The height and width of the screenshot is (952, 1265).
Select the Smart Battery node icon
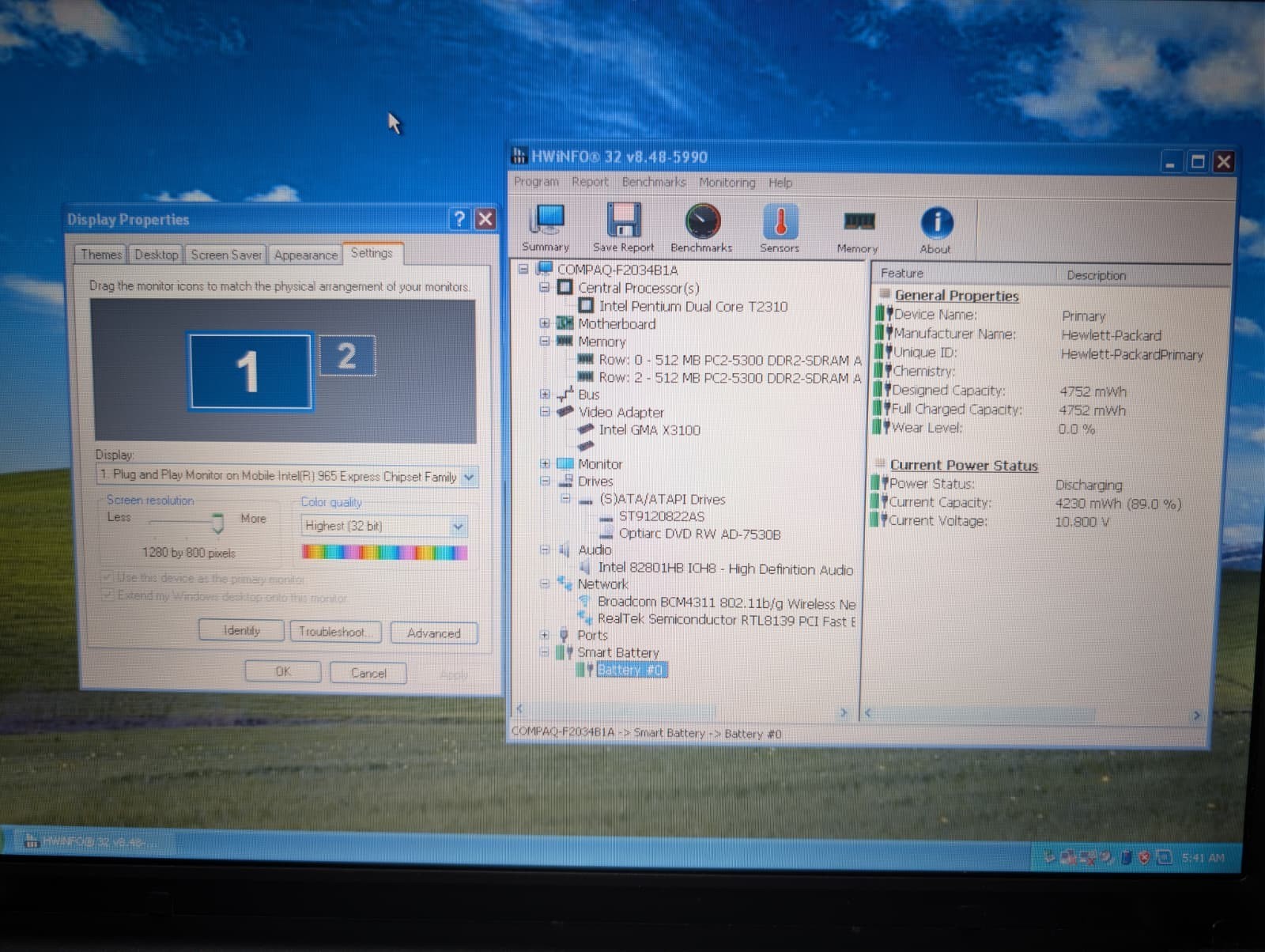[x=564, y=652]
